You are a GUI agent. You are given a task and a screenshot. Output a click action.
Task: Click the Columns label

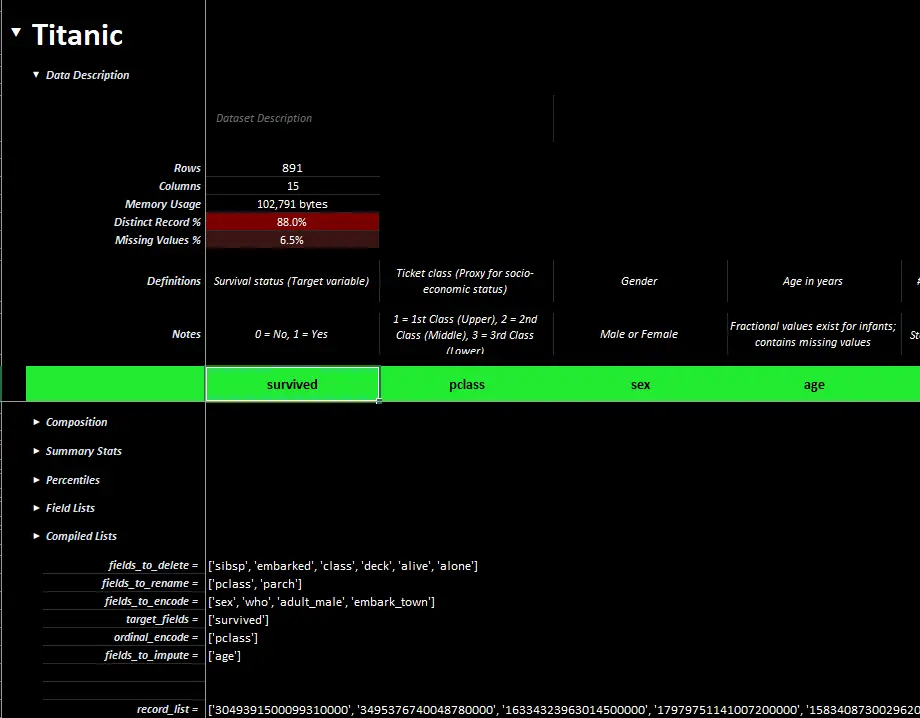click(x=180, y=186)
